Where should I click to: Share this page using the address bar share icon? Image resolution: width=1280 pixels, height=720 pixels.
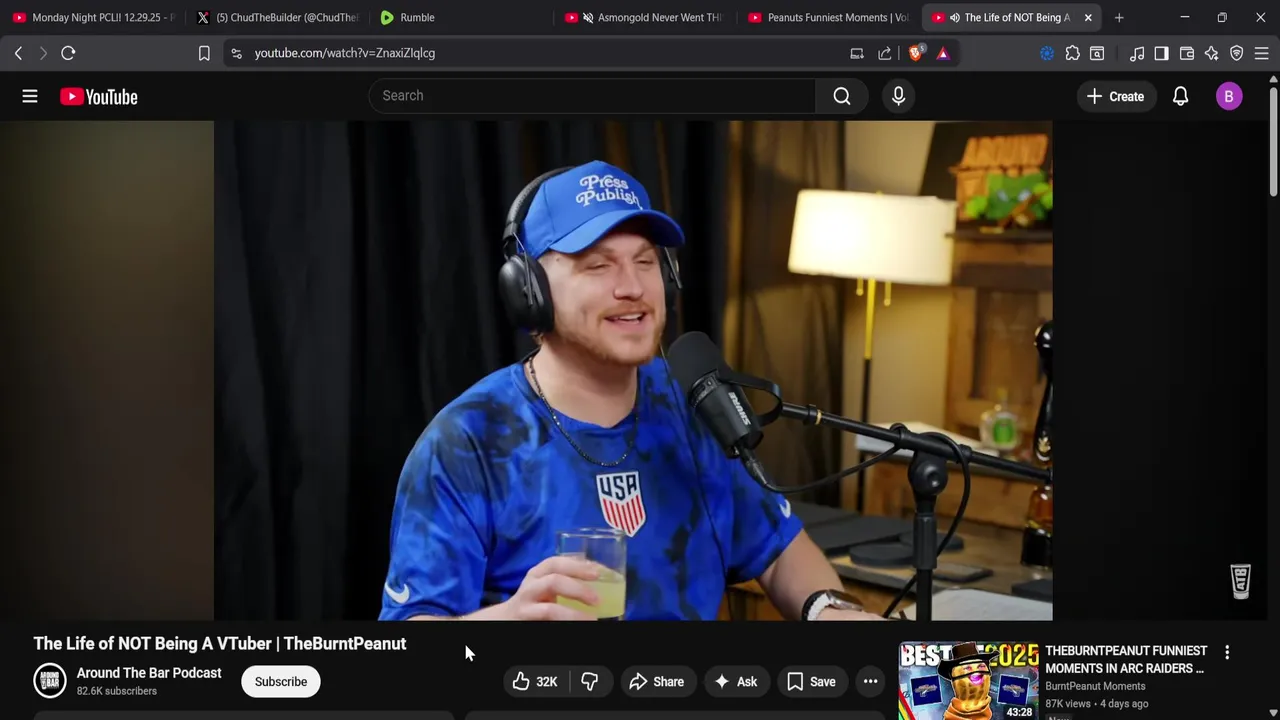[x=885, y=53]
